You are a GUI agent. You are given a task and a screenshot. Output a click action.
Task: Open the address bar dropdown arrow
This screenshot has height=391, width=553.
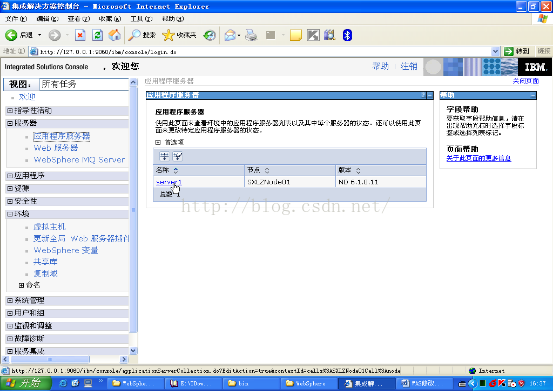(495, 51)
